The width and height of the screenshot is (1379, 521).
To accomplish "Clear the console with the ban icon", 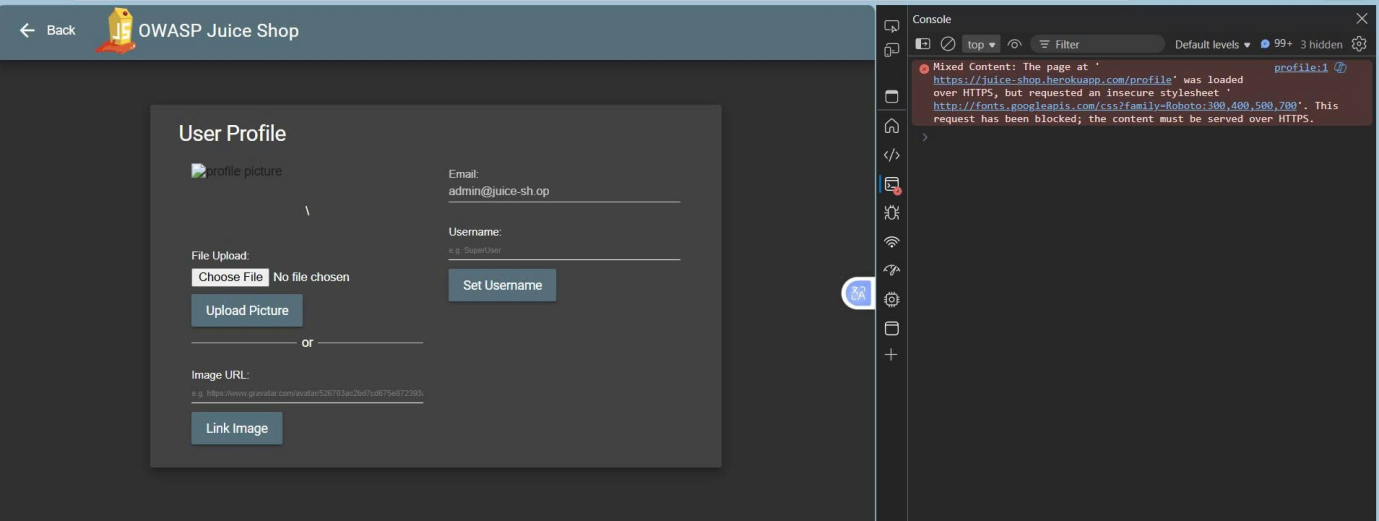I will [x=948, y=44].
